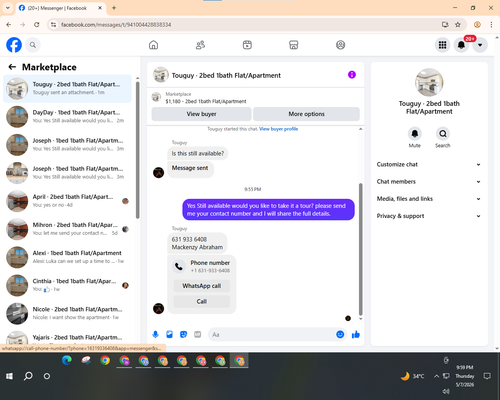
Task: Open the Friends icon in top navigation
Action: tap(200, 45)
